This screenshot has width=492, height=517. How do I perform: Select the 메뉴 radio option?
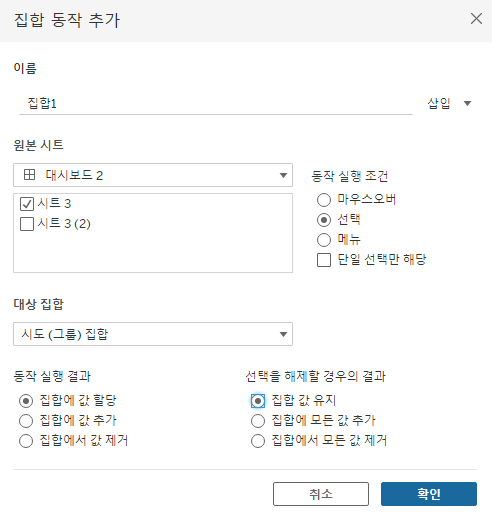tap(324, 240)
